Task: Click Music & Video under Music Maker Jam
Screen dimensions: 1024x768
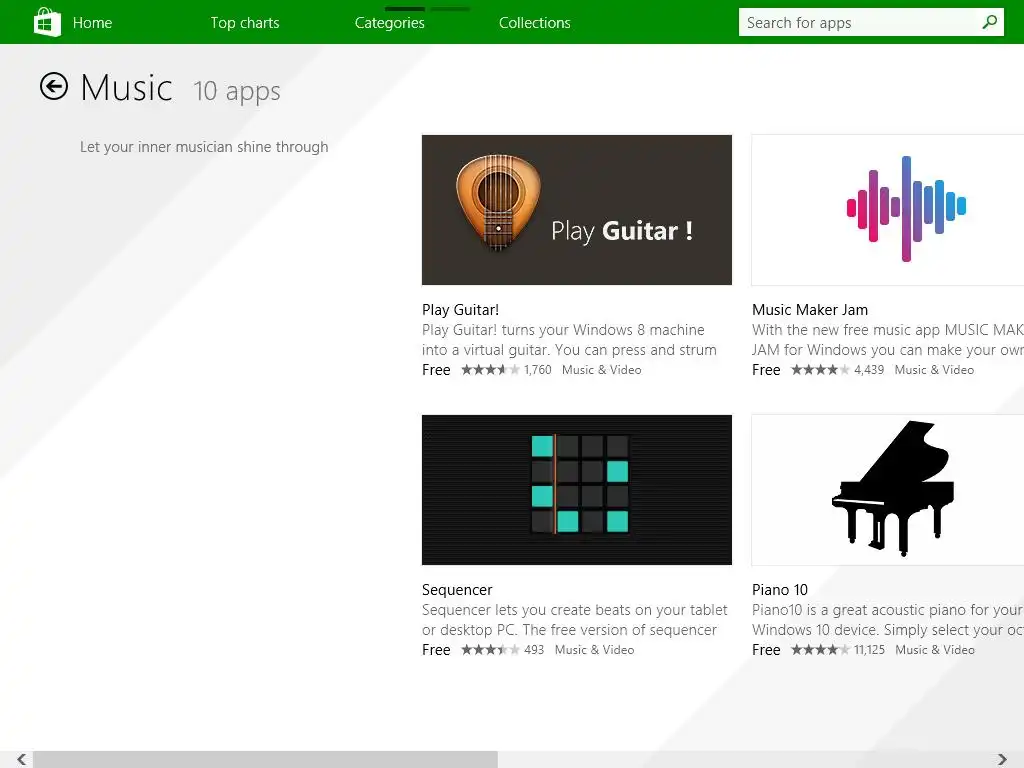Action: tap(934, 370)
